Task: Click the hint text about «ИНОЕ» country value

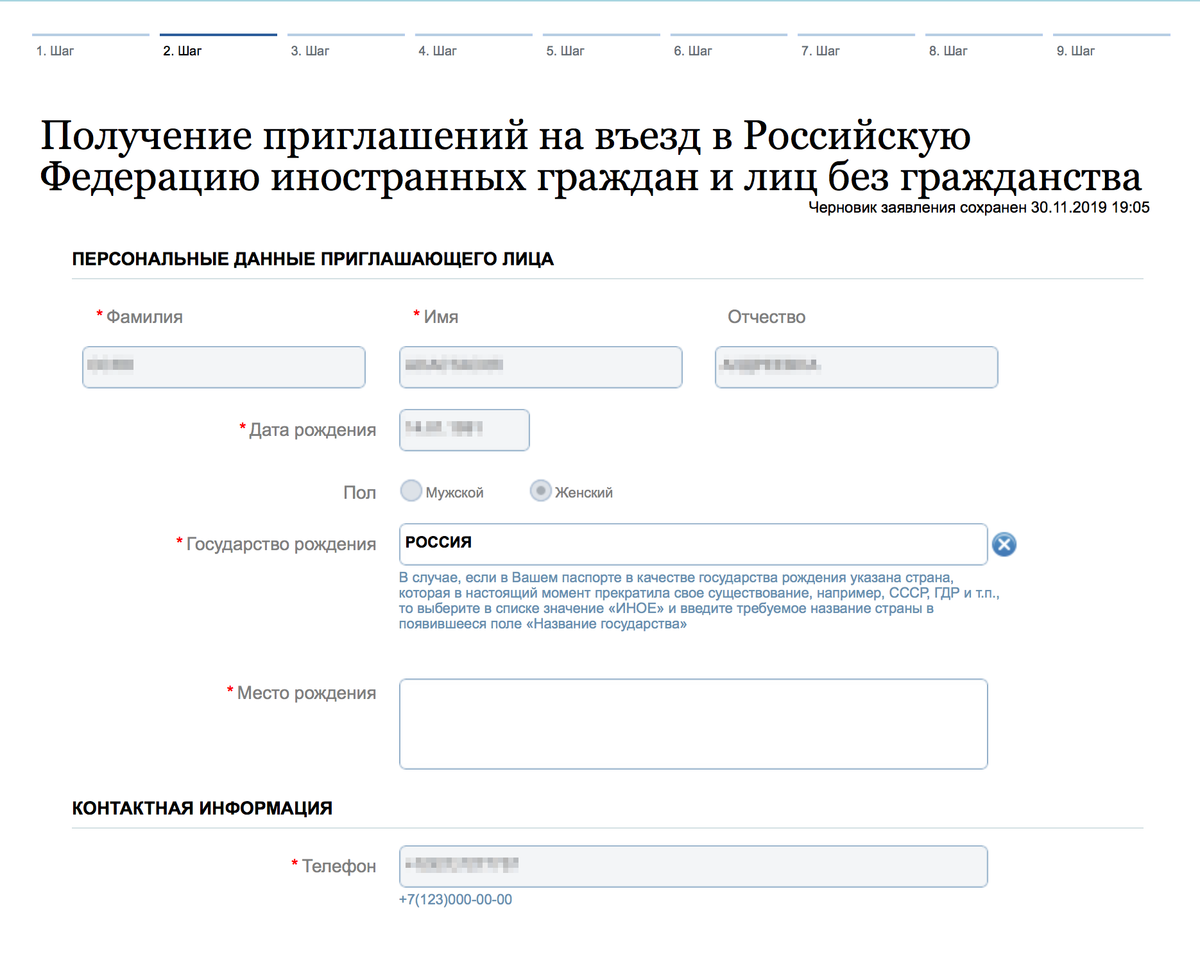Action: coord(699,601)
